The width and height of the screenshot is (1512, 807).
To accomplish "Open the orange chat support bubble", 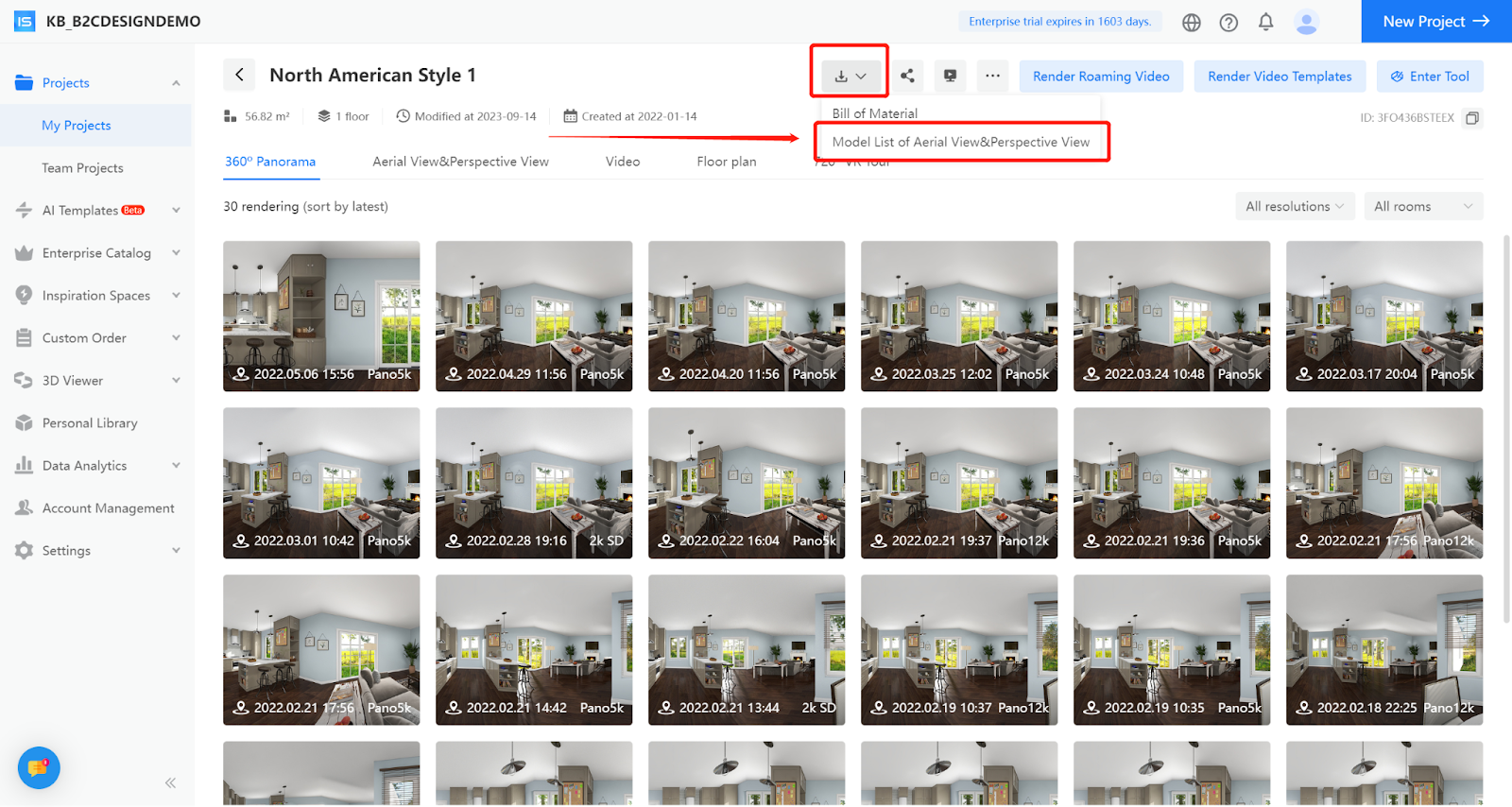I will pyautogui.click(x=39, y=767).
